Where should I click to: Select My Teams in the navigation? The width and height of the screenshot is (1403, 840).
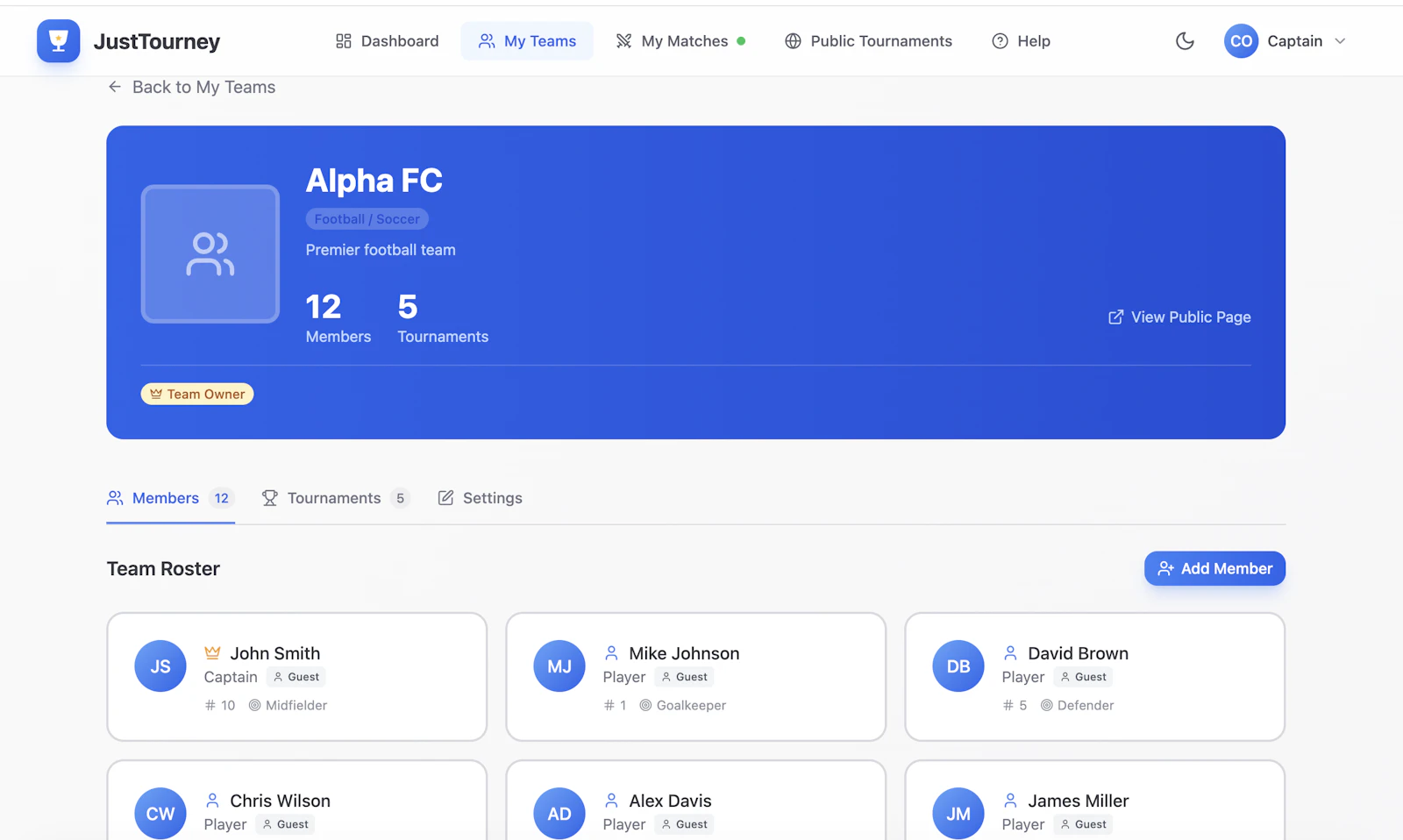pos(527,41)
